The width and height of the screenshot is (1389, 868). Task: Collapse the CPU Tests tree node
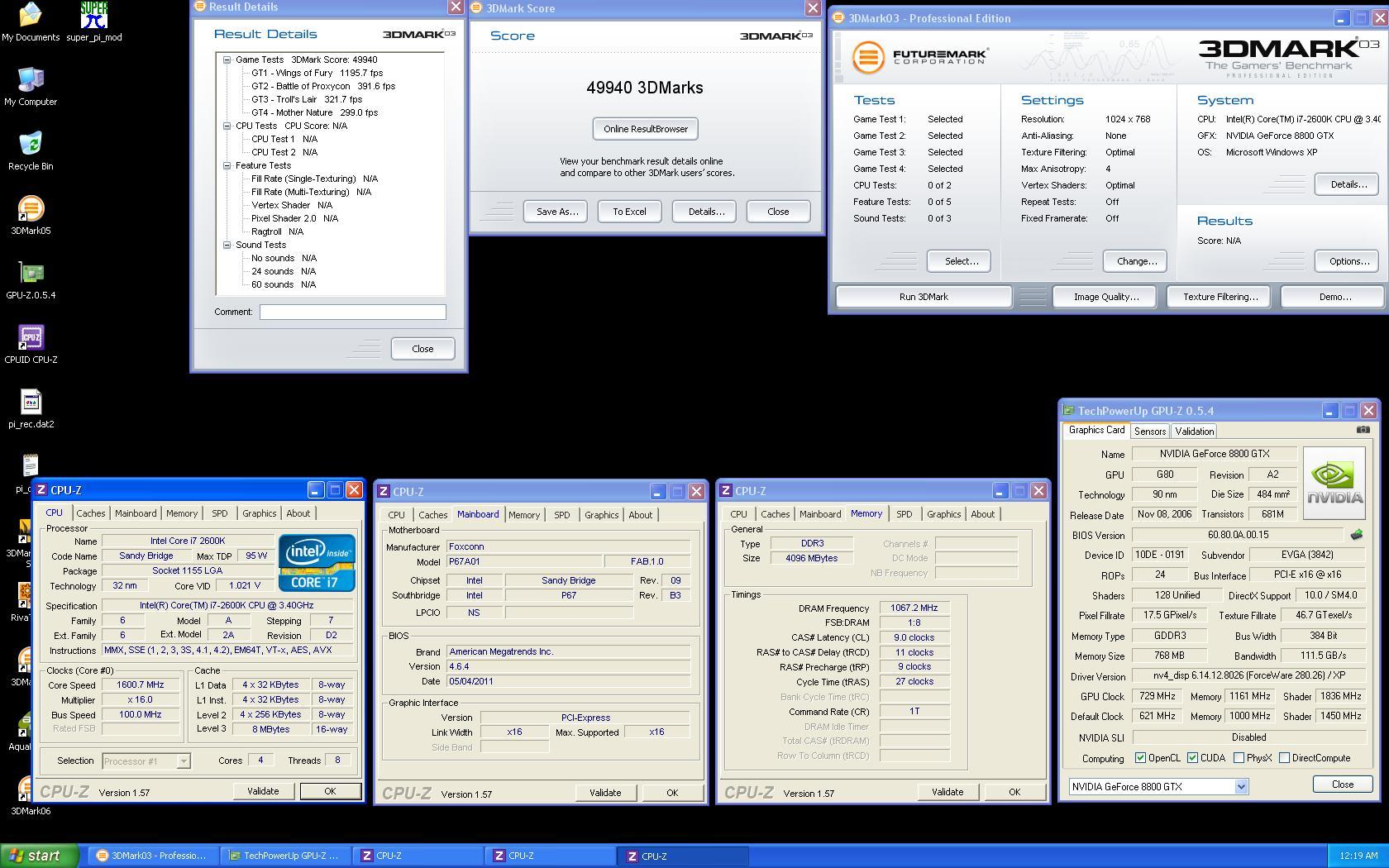point(227,126)
